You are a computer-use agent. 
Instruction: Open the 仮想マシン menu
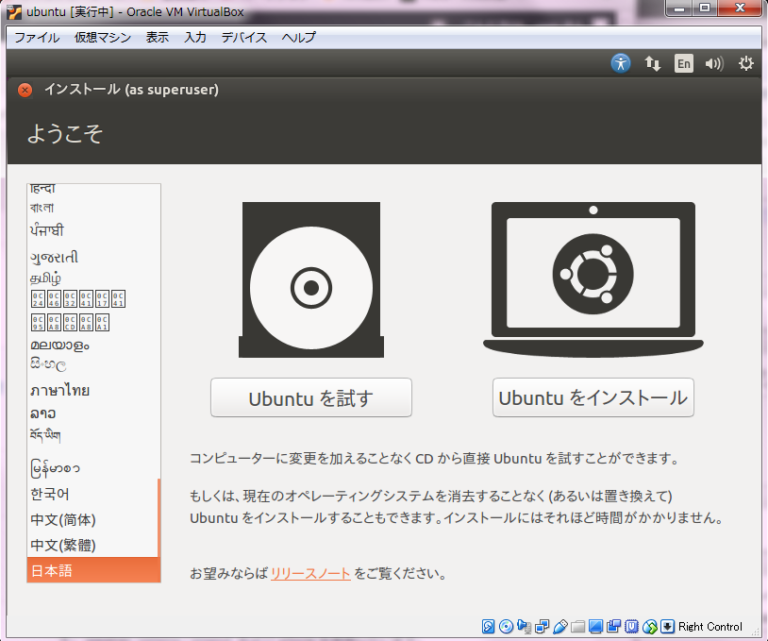click(101, 37)
